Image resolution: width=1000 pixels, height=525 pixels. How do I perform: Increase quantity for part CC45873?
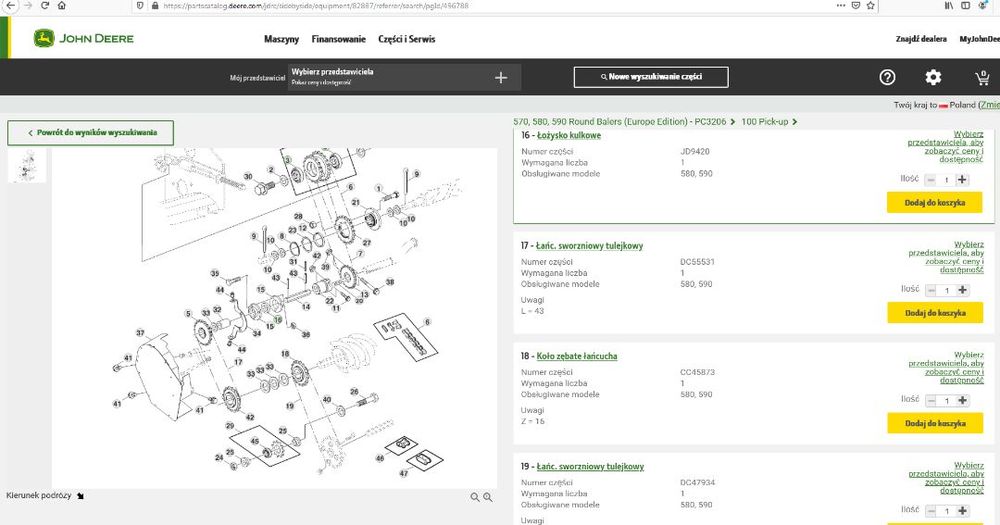pos(962,401)
